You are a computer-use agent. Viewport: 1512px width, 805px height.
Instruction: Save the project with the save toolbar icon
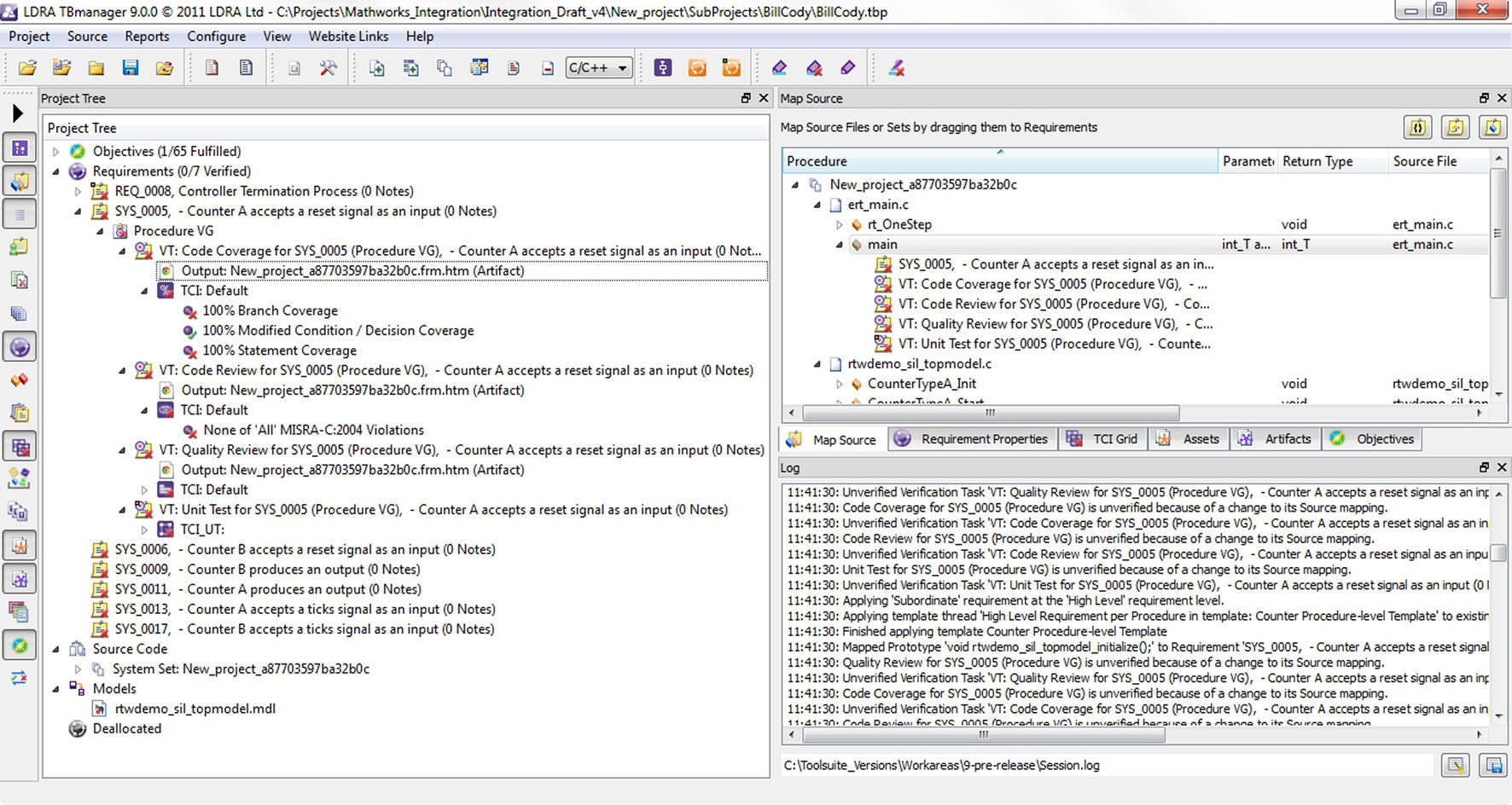130,67
